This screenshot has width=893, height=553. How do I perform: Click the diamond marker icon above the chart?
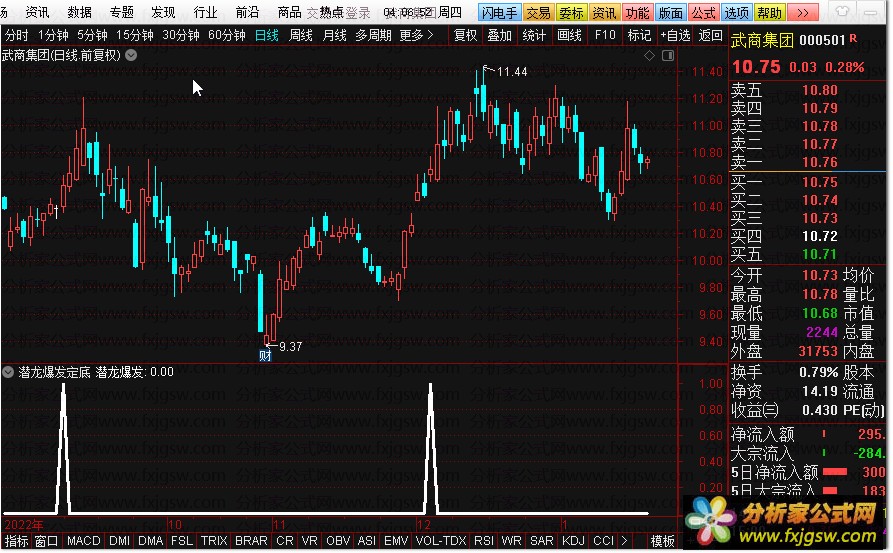pyautogui.click(x=649, y=55)
